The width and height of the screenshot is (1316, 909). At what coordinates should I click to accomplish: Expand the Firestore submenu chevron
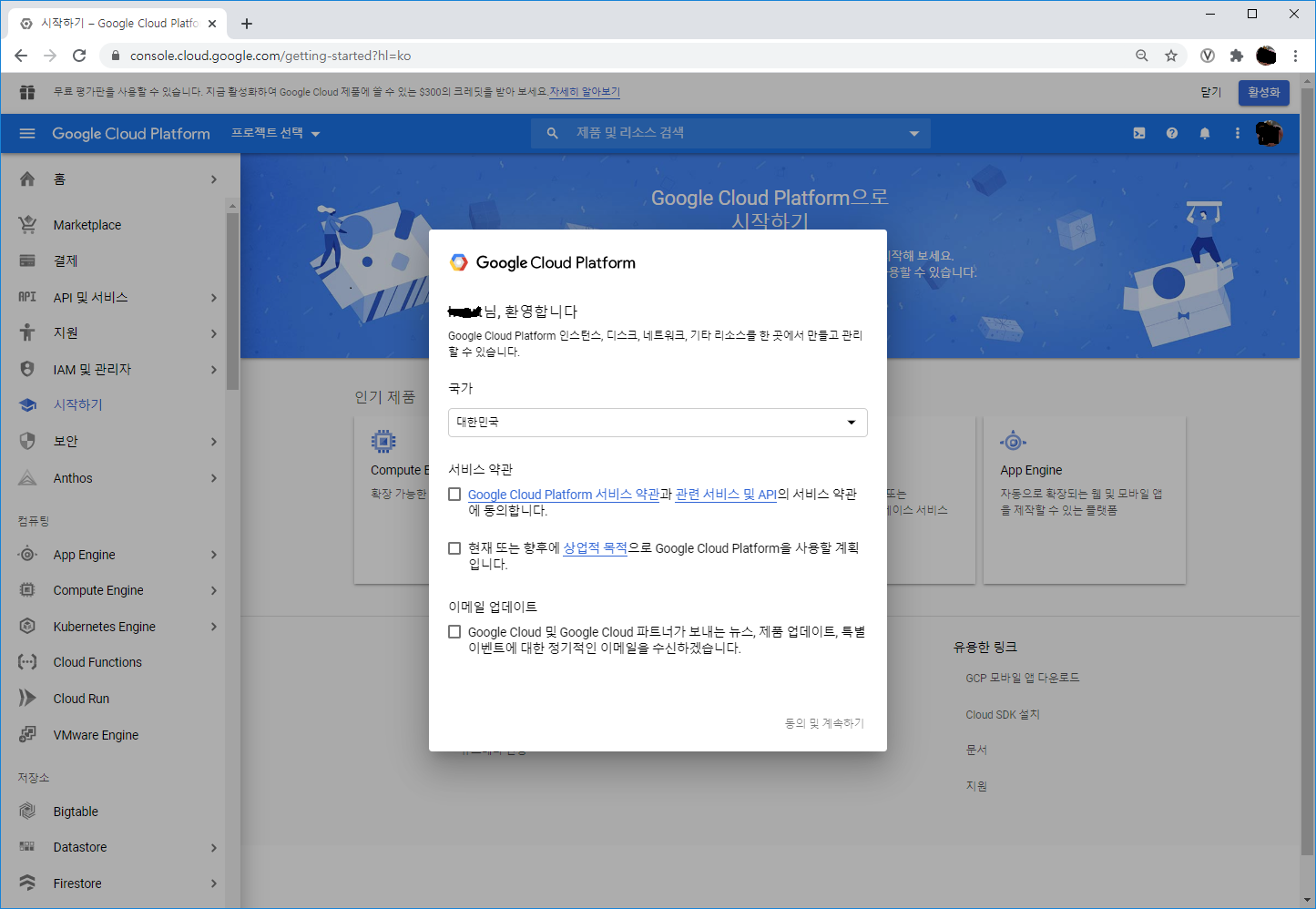[x=214, y=883]
